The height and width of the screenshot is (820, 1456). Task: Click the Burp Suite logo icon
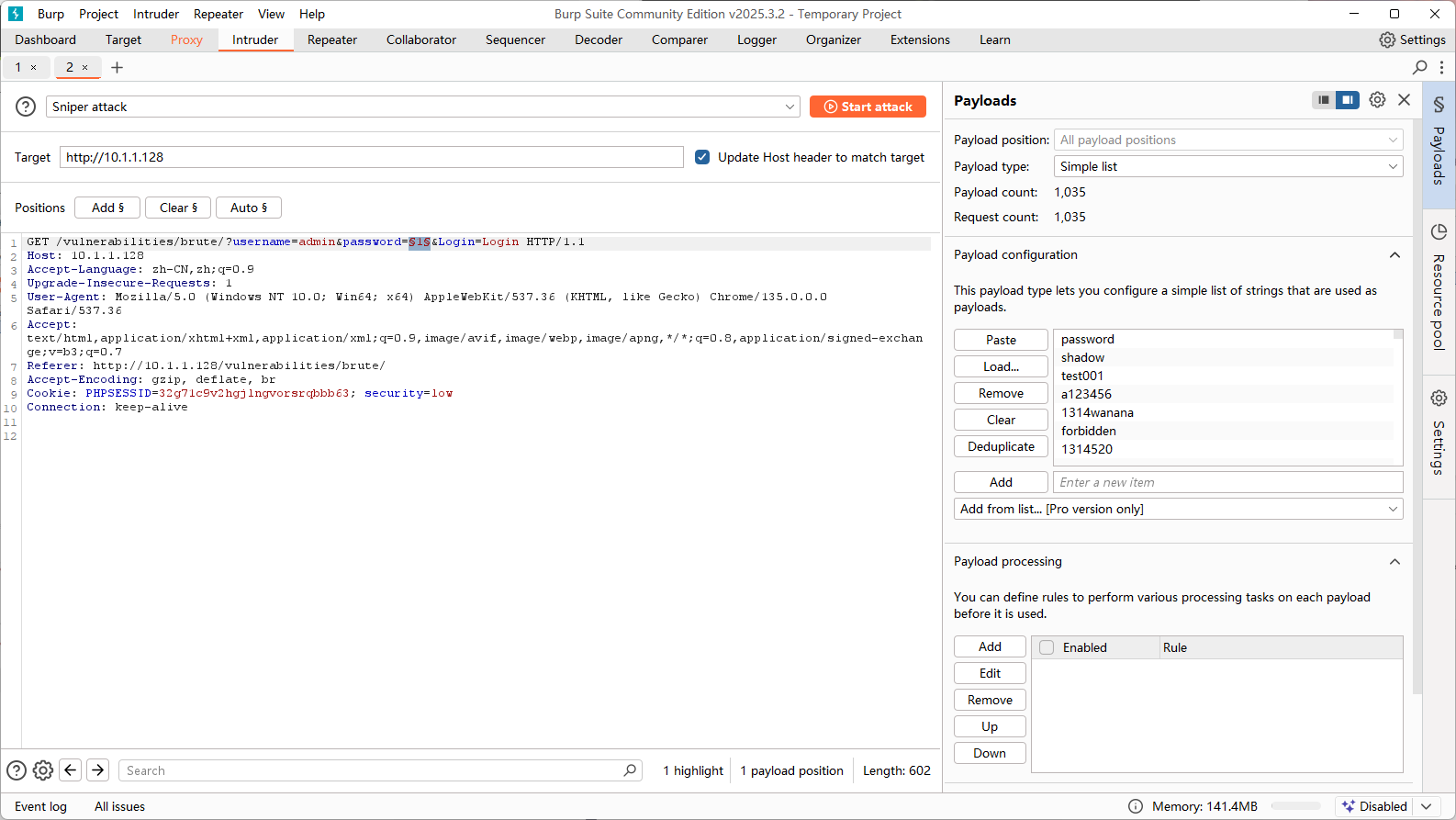point(16,14)
